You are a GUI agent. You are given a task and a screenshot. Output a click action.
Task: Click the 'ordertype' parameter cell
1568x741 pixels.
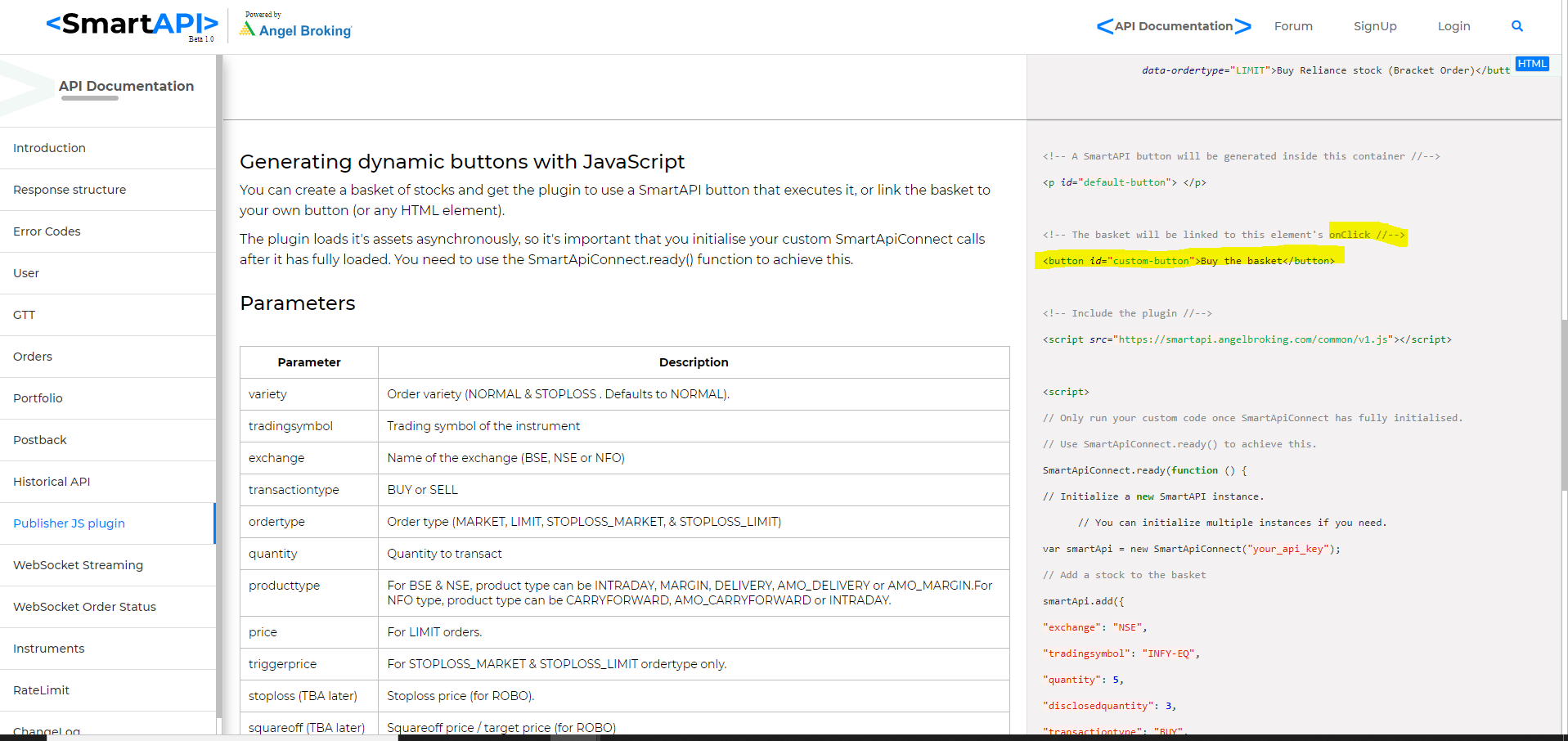(x=309, y=522)
